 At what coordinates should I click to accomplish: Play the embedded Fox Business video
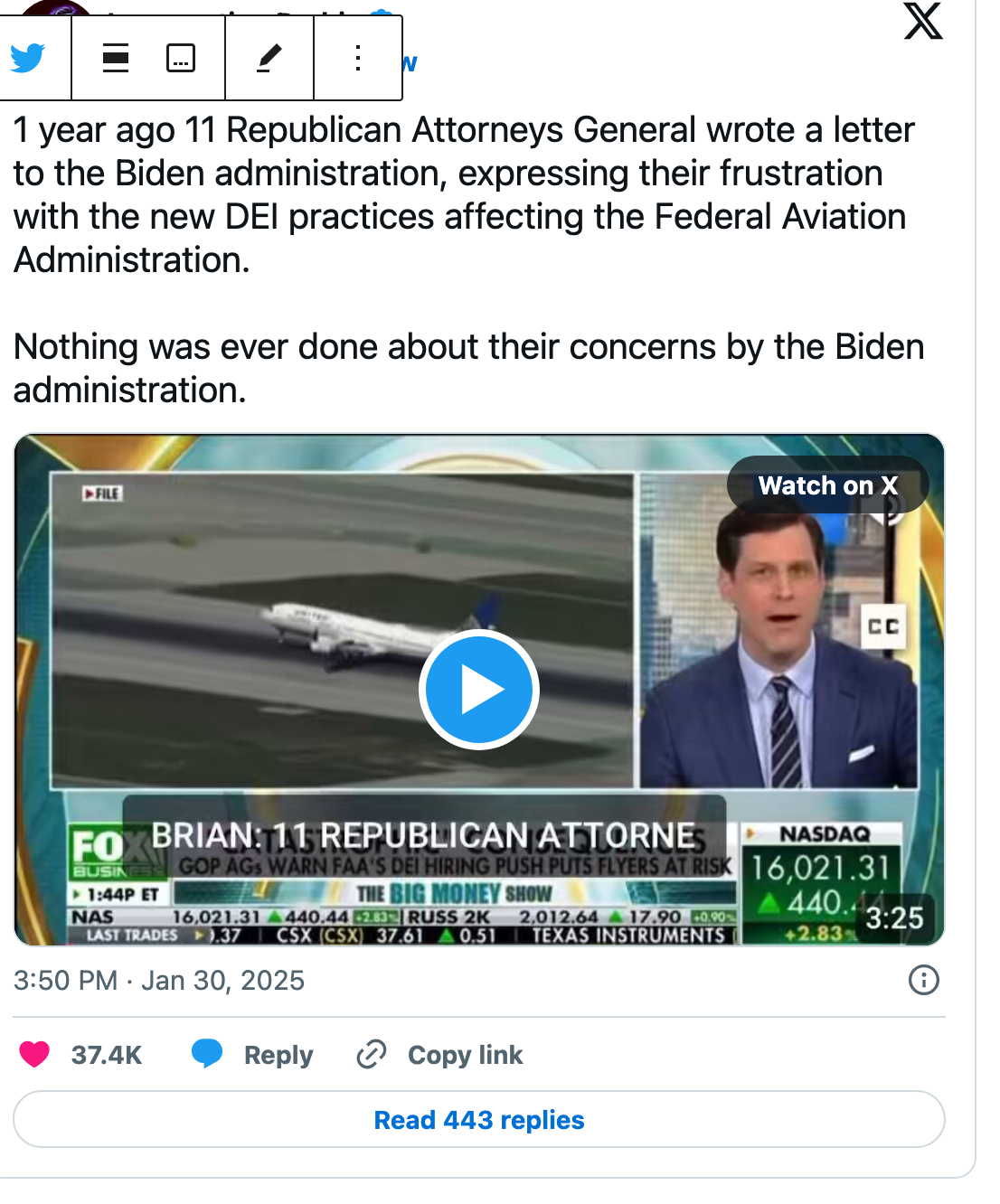tap(479, 690)
